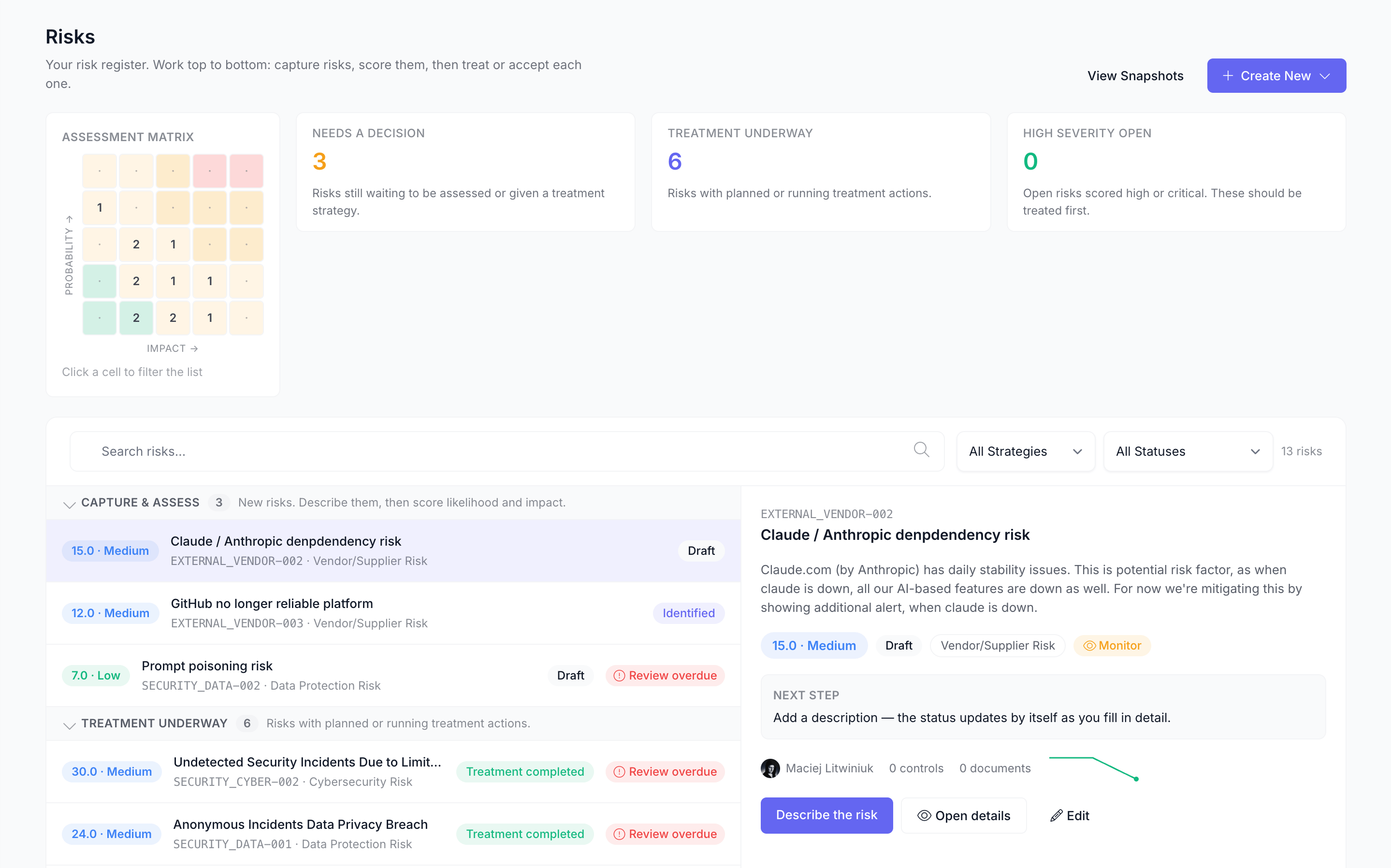Open the Create New dropdown chevron
This screenshot has width=1391, height=868.
1325,76
